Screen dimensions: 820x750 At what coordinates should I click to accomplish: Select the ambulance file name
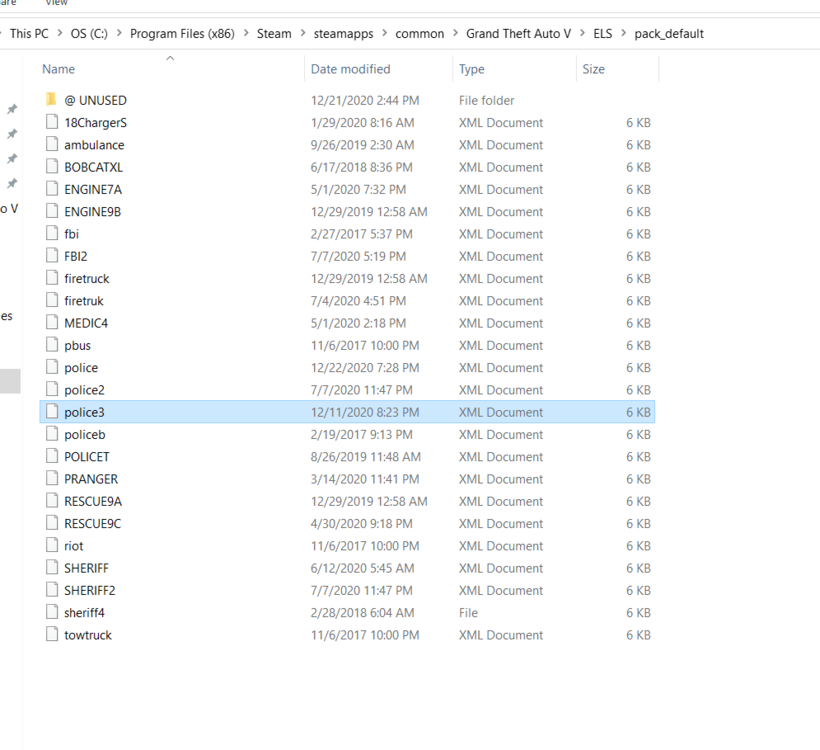click(x=94, y=145)
